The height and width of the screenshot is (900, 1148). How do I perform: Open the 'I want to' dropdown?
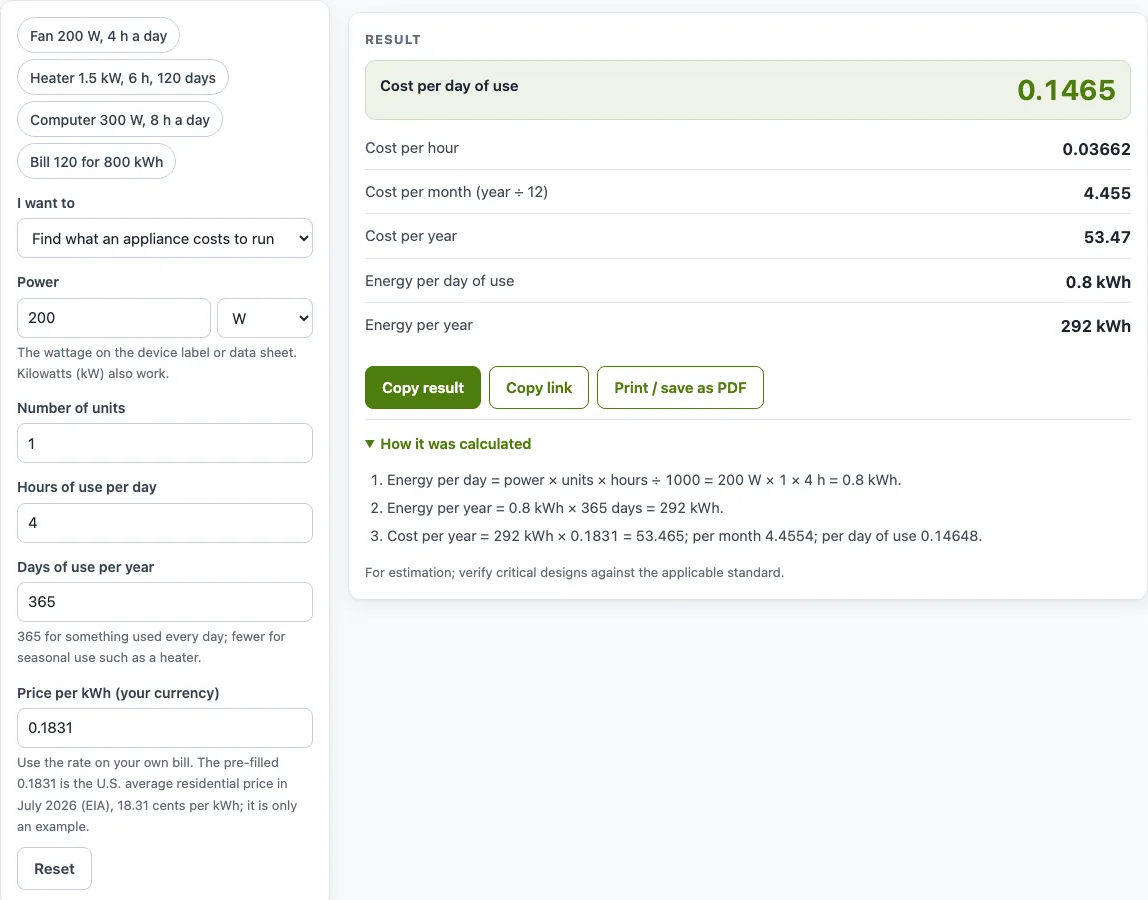point(165,239)
